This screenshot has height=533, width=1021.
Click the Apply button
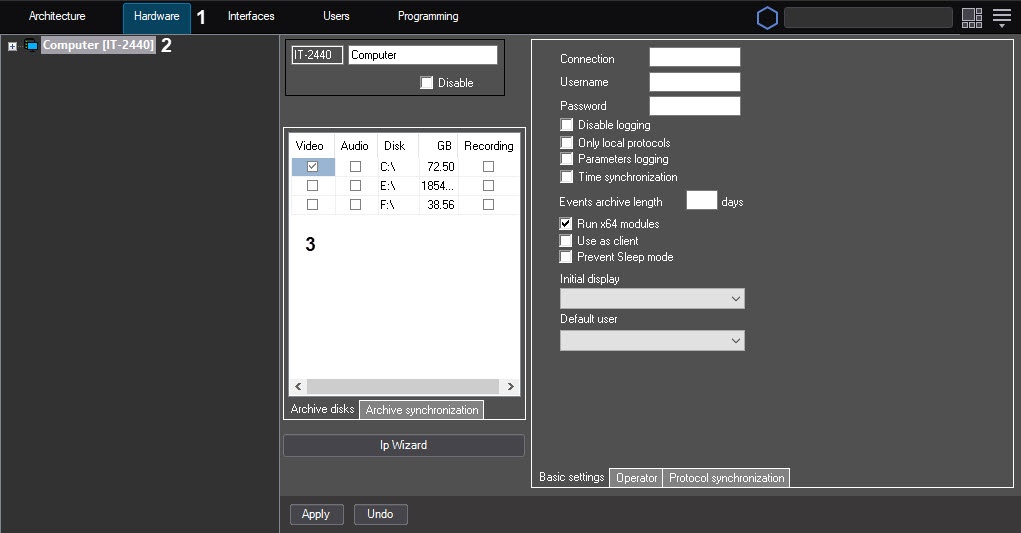click(316, 514)
